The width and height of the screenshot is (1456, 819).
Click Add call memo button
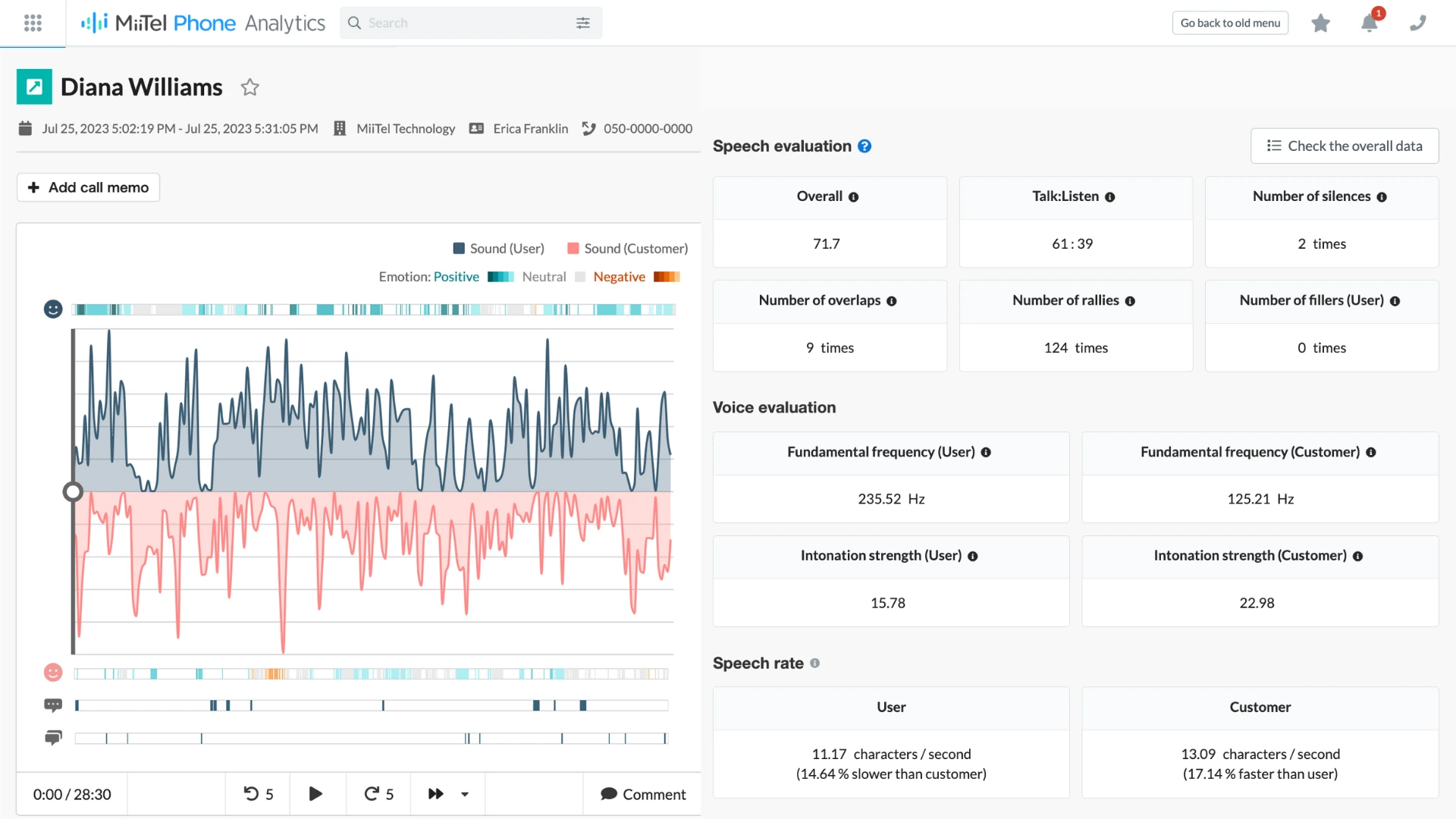[x=88, y=187]
